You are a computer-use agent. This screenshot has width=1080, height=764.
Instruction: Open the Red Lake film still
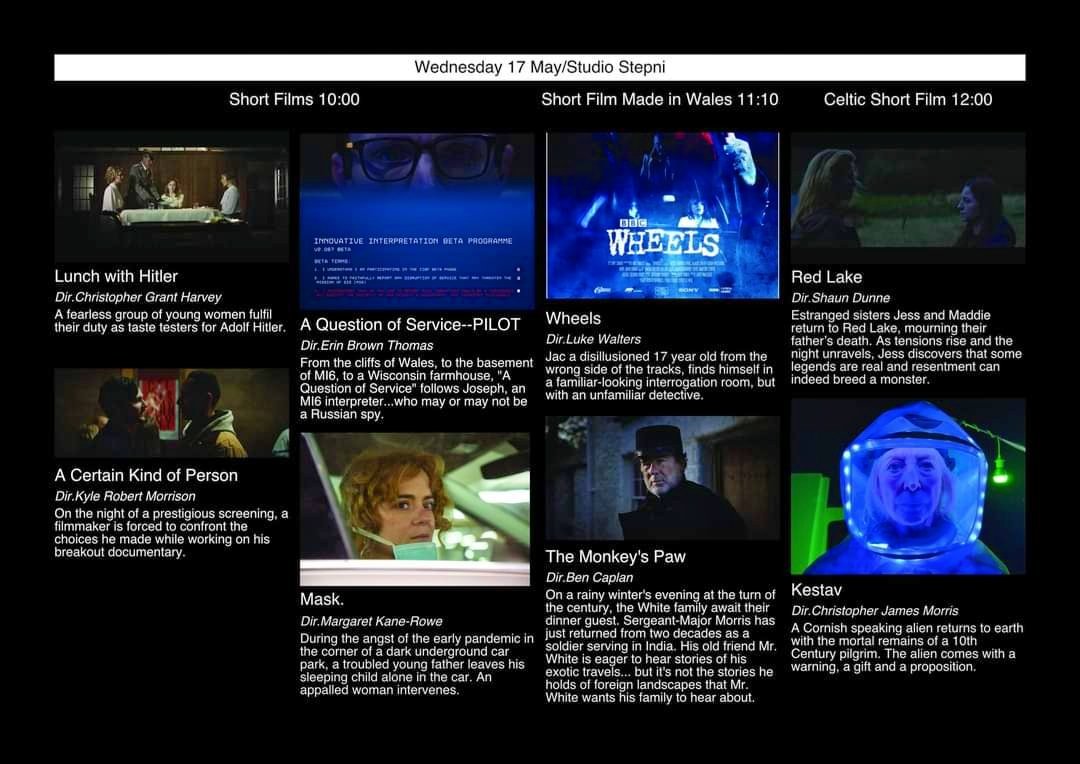point(908,197)
